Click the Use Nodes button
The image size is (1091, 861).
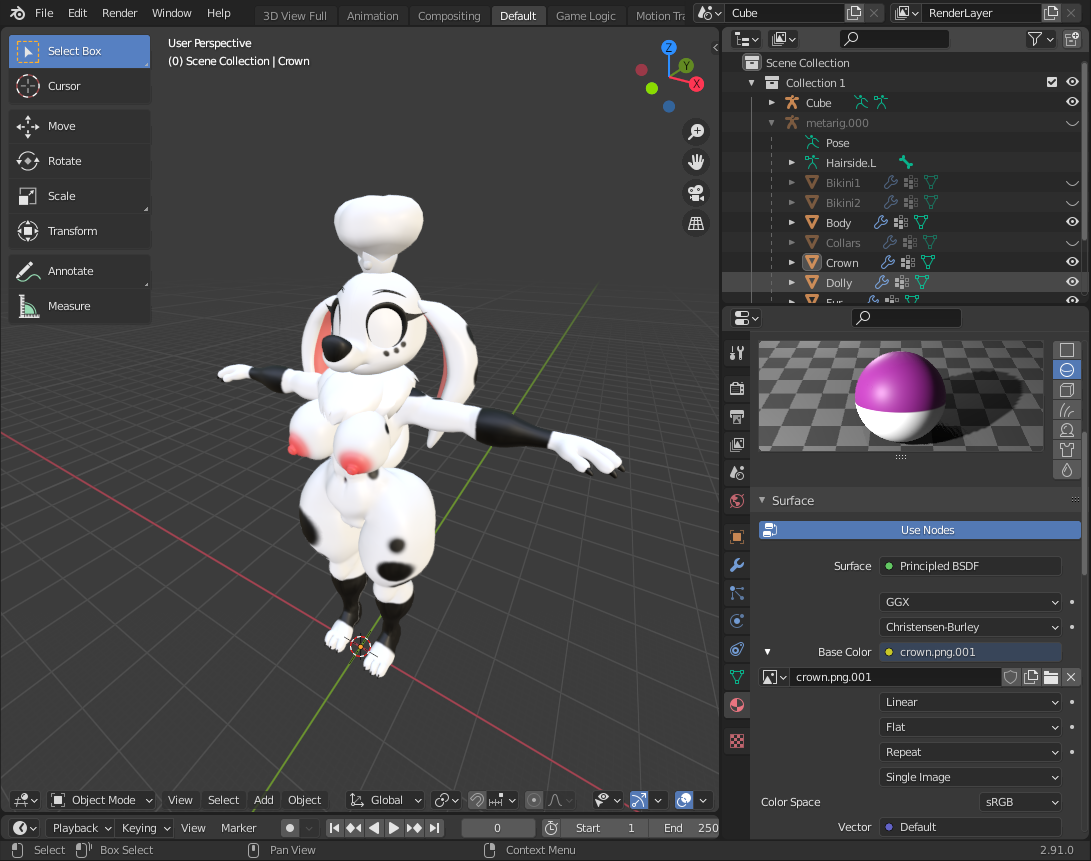coord(926,530)
